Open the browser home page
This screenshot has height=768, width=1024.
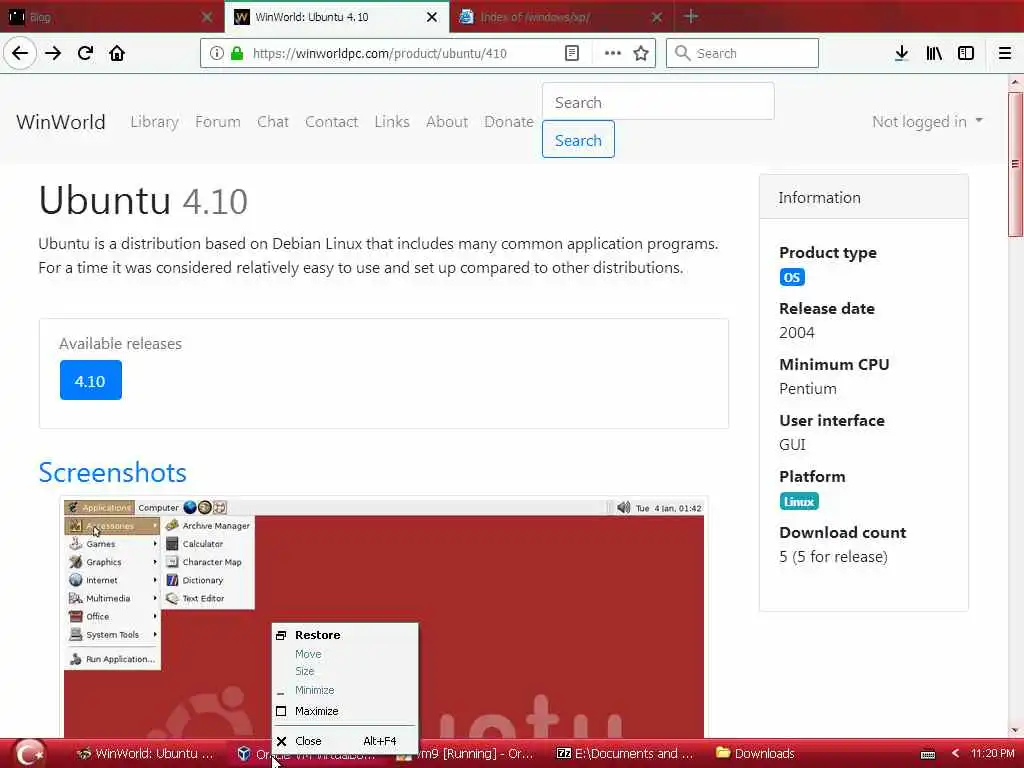(x=117, y=53)
